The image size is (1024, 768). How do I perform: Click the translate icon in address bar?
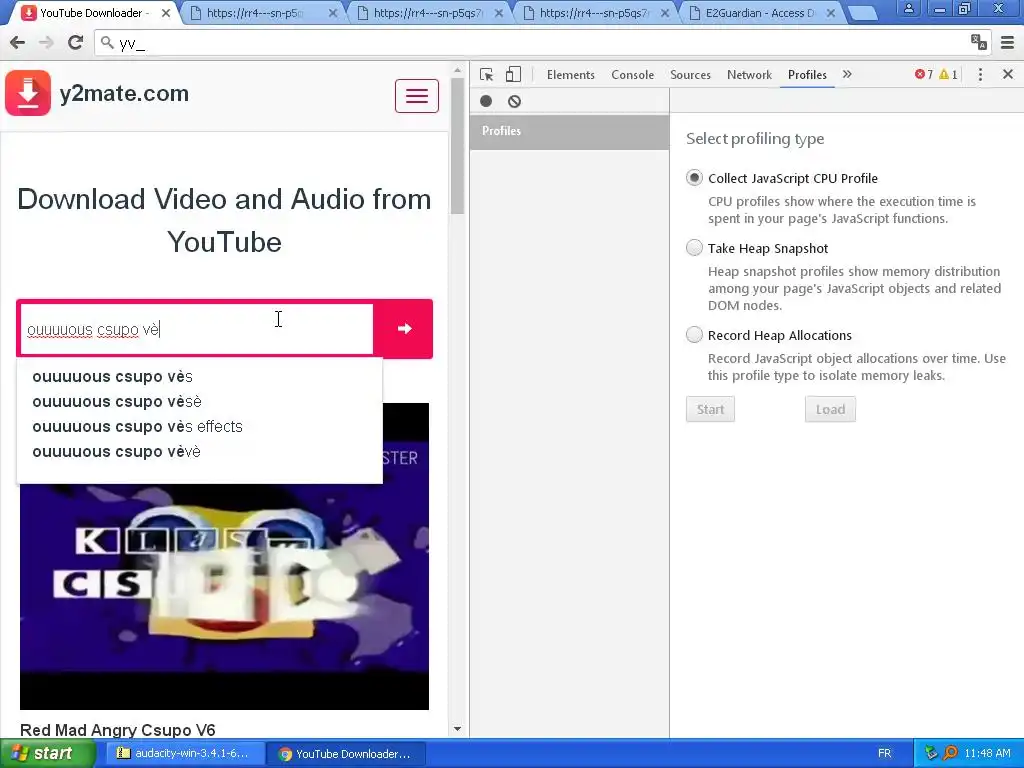[x=978, y=42]
